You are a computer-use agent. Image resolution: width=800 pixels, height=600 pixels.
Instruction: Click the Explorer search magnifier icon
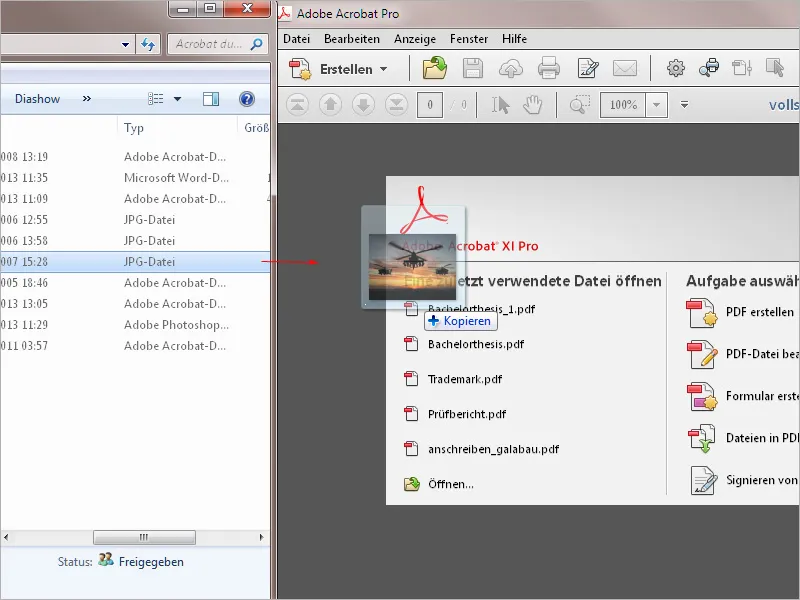(x=257, y=44)
